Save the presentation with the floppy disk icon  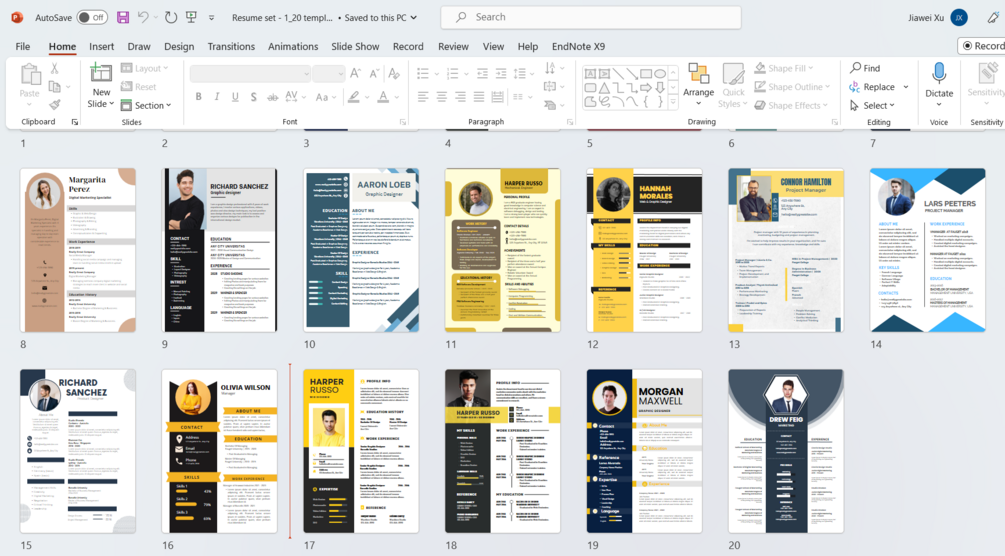point(123,17)
